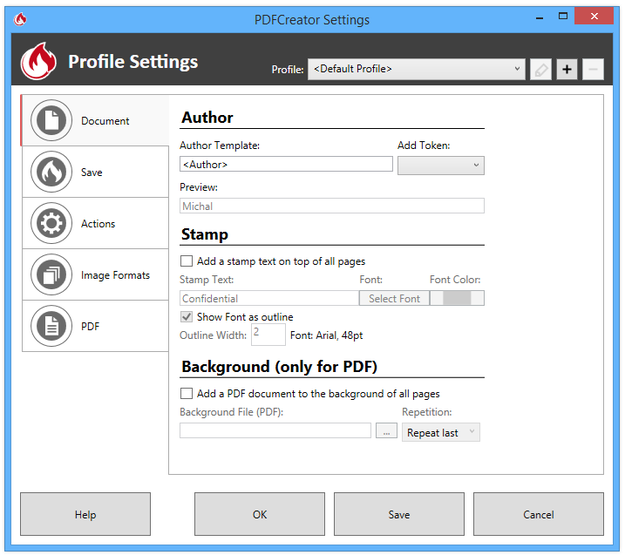Minimize the PDFCreator Settings window
Image resolution: width=625 pixels, height=555 pixels.
click(540, 17)
